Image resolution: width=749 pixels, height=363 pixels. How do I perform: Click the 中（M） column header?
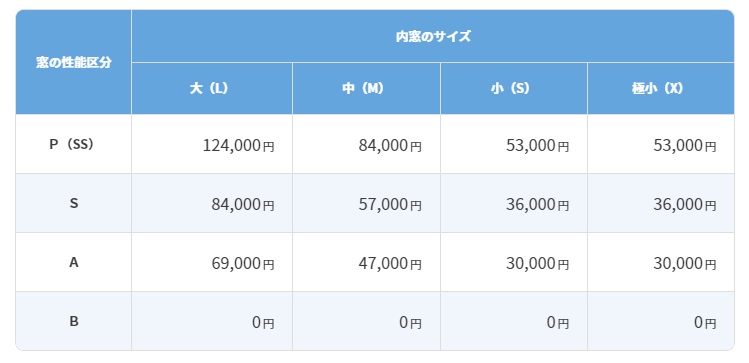[366, 88]
